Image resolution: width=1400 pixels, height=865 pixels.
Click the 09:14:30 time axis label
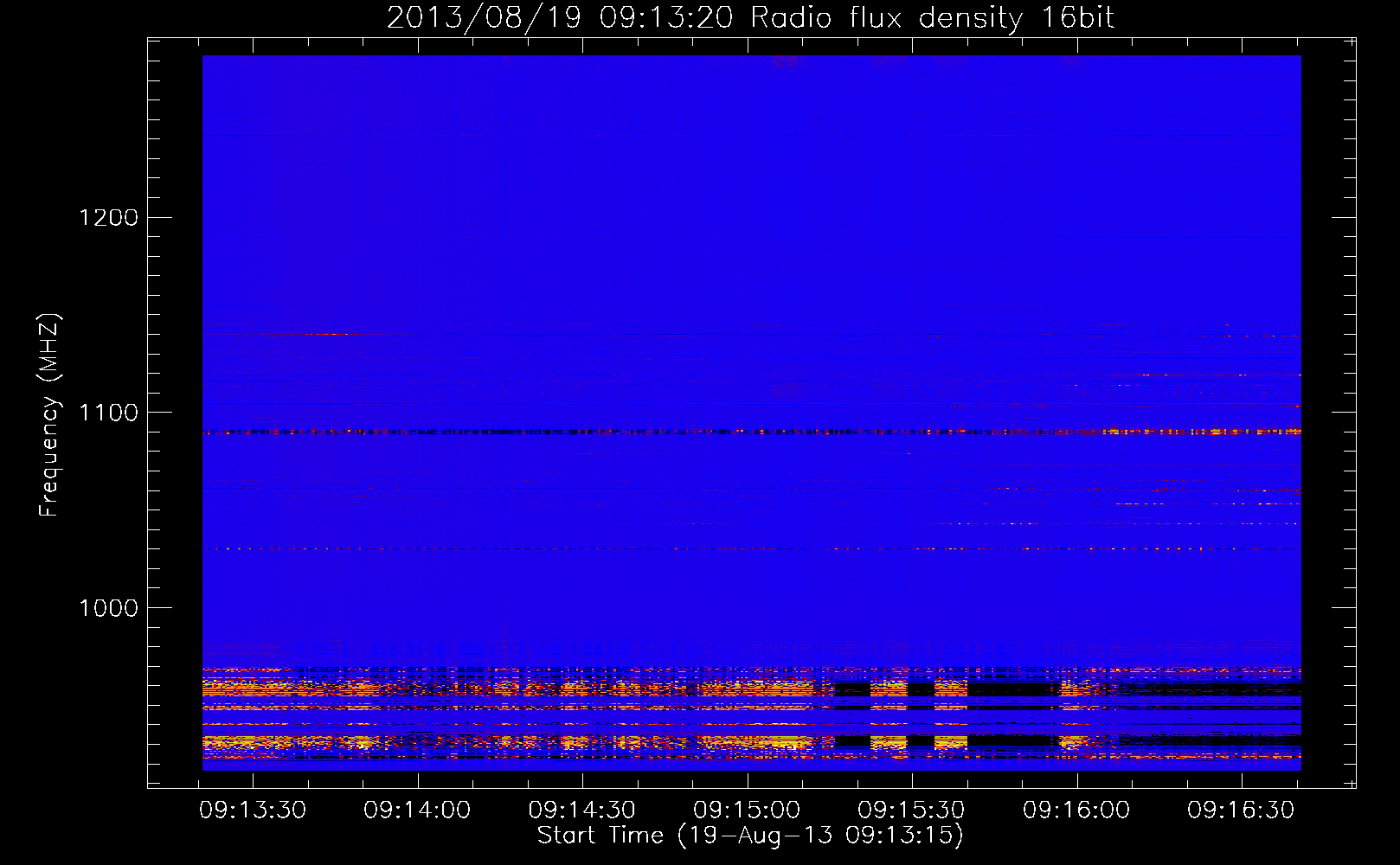[x=582, y=811]
